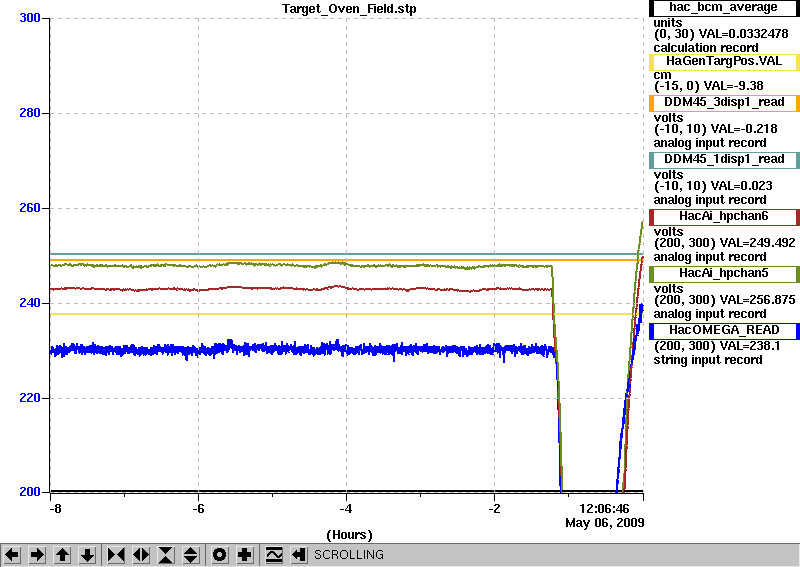
Task: Click the VAL=-9.38 target position reading
Action: 734,86
